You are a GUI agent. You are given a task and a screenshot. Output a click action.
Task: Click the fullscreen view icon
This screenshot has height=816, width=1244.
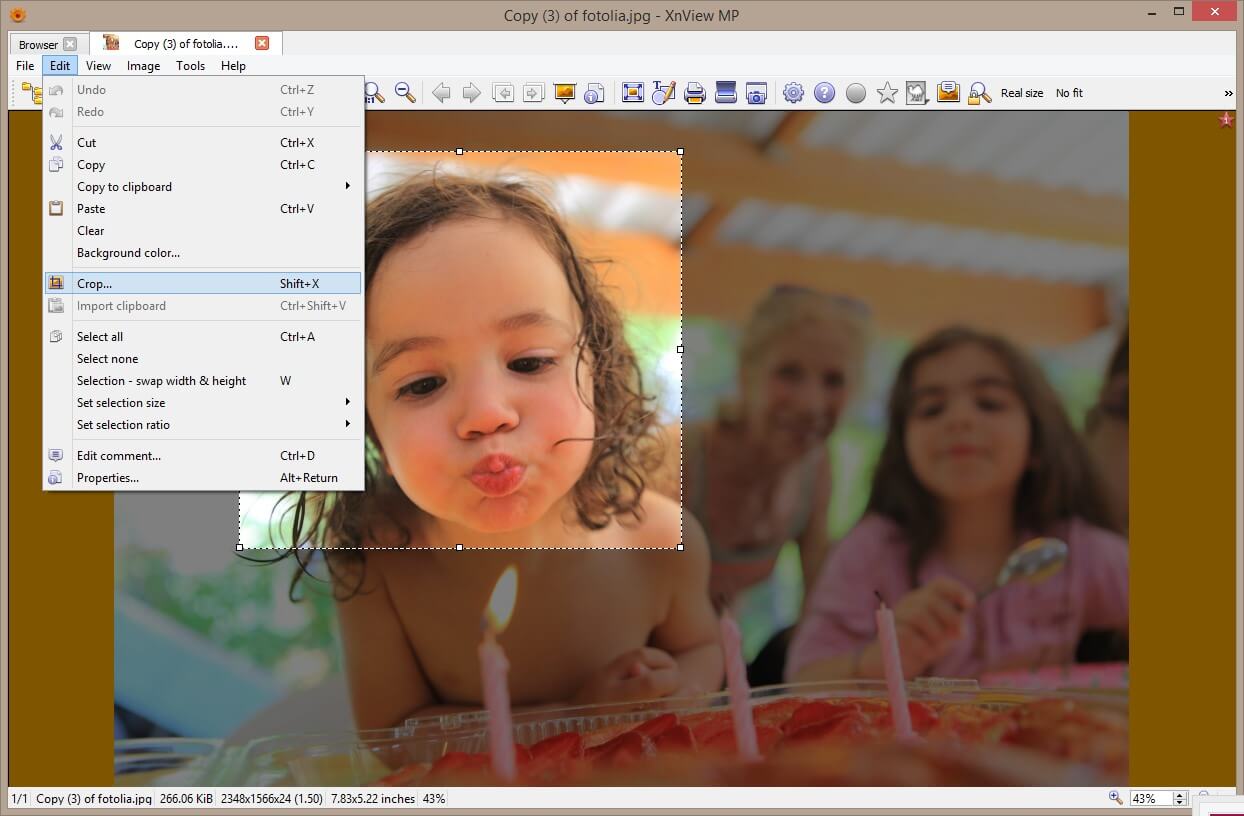coord(632,93)
